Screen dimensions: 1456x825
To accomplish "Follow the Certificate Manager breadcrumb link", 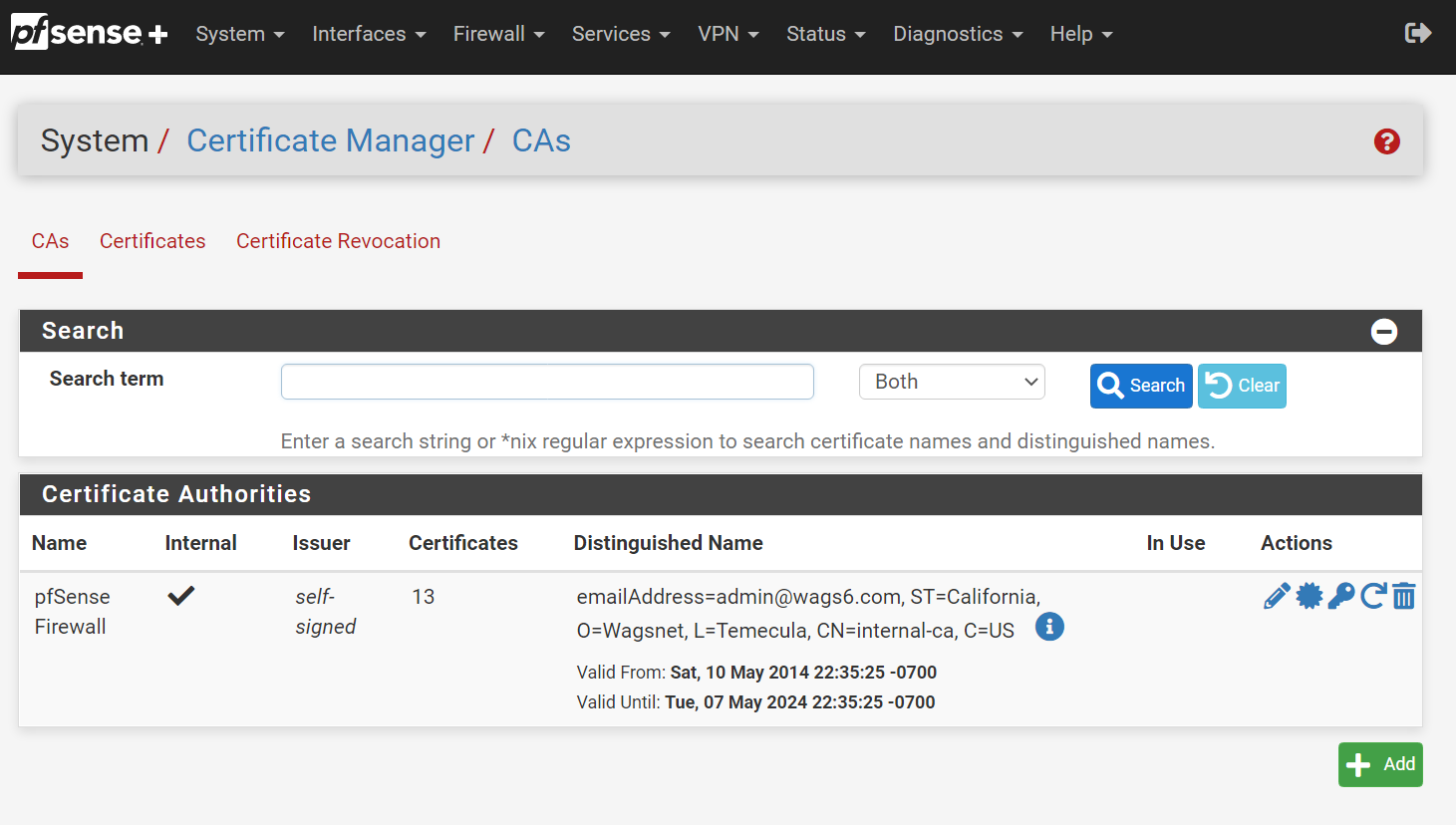I will [x=331, y=140].
